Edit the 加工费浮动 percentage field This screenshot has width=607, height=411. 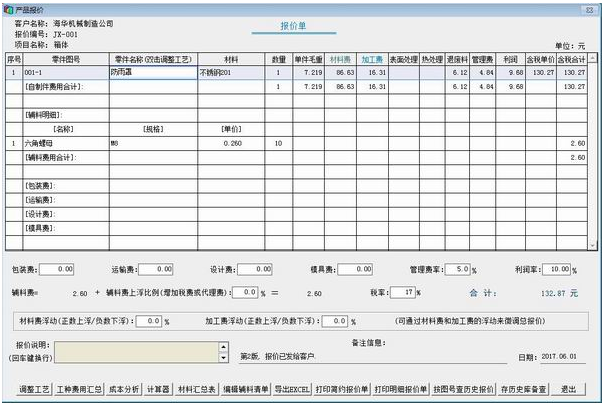(x=335, y=321)
